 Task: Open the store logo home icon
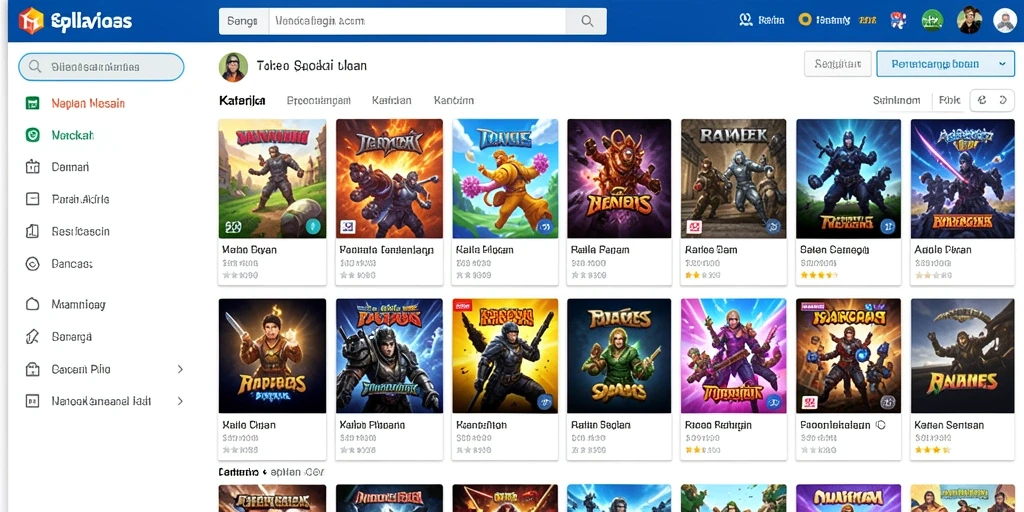pos(31,21)
